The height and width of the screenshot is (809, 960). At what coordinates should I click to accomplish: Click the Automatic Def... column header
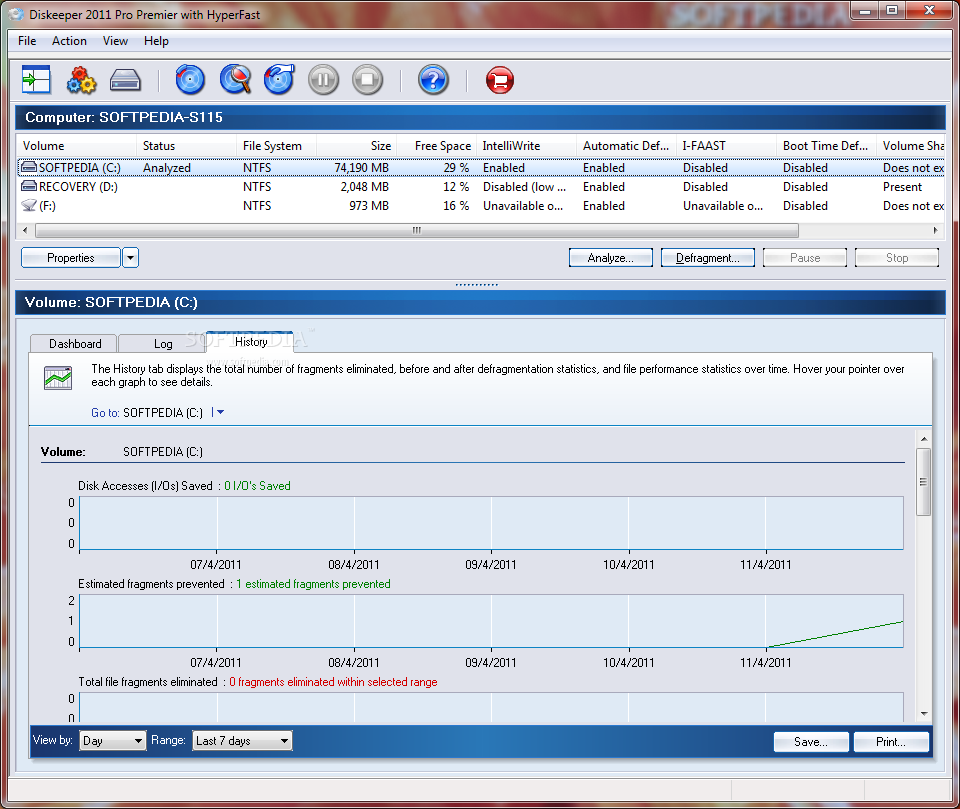626,146
